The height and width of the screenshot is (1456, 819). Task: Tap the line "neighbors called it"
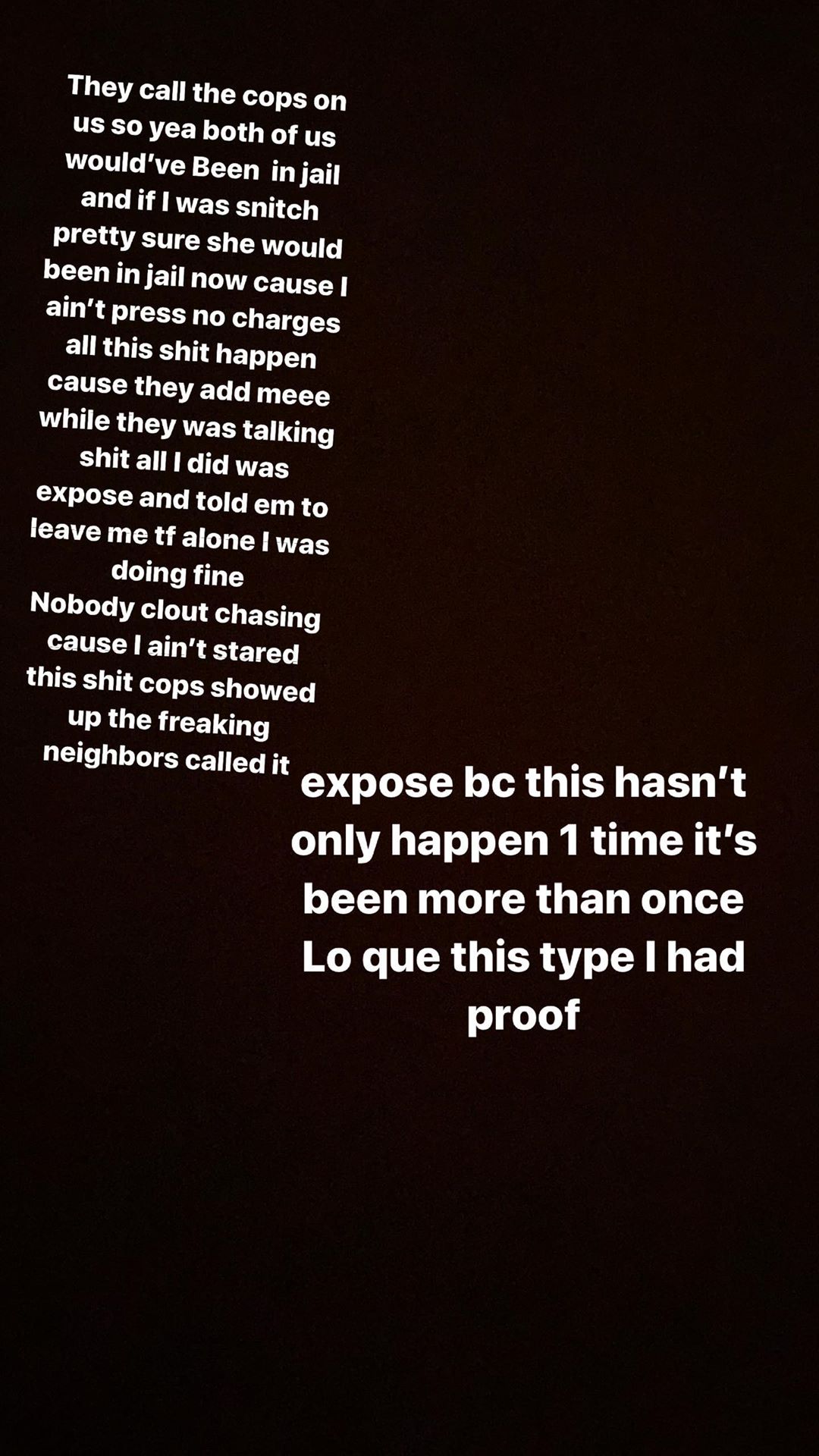click(x=166, y=758)
